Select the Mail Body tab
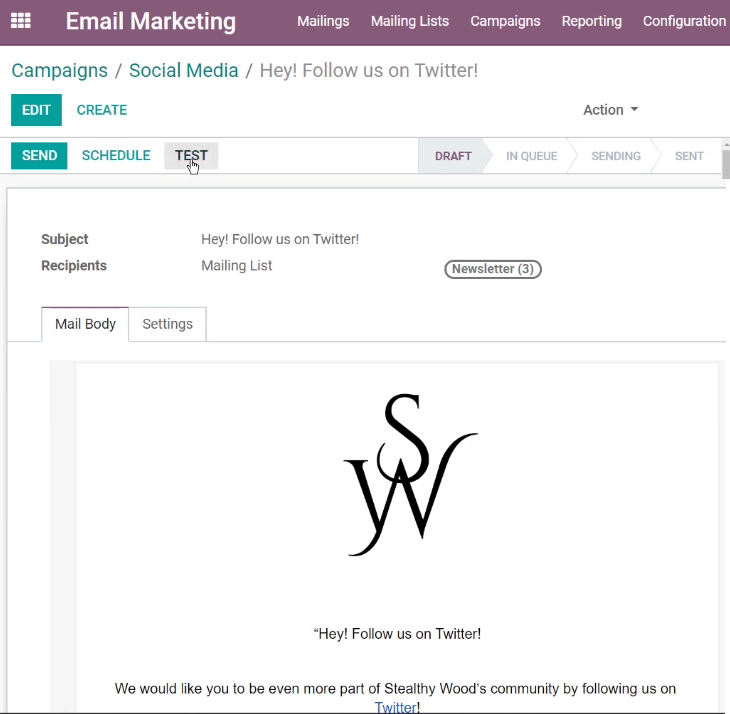Image resolution: width=730 pixels, height=714 pixels. coord(85,324)
